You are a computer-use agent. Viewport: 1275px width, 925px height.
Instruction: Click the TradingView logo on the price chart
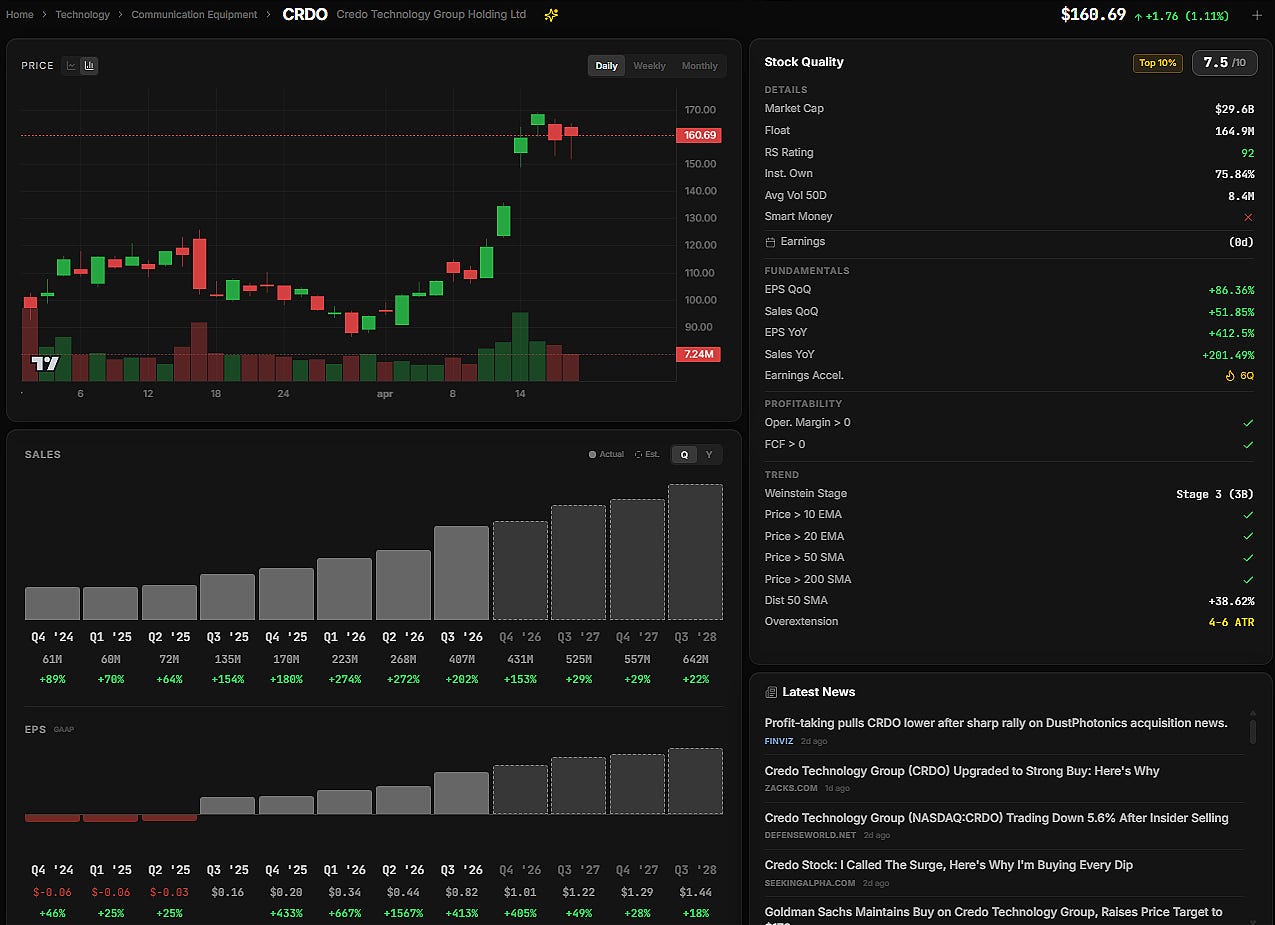[x=45, y=363]
